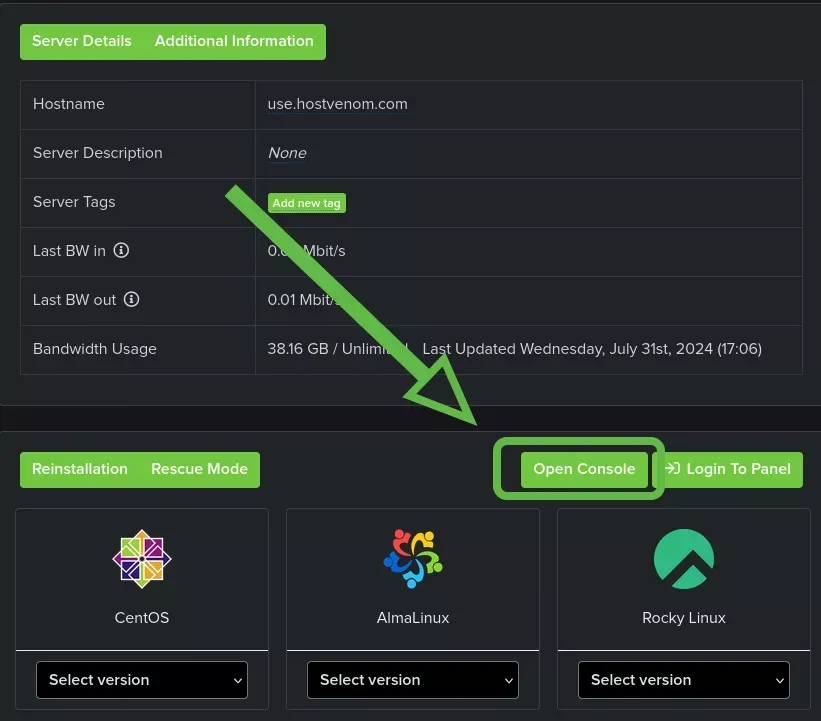Click the Rocky Linux logo
821x721 pixels.
[x=684, y=559]
